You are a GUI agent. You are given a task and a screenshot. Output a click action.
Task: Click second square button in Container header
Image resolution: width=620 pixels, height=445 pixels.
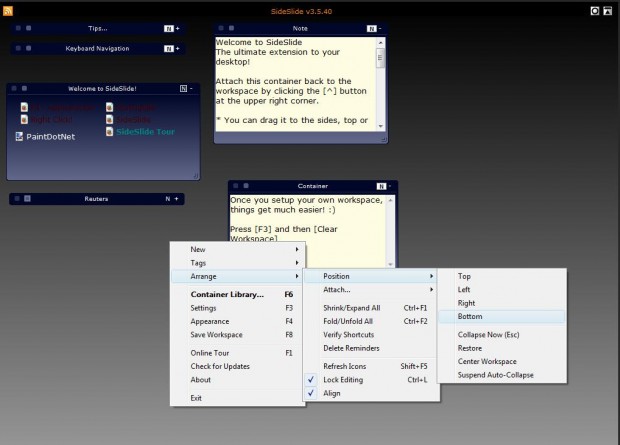click(246, 186)
